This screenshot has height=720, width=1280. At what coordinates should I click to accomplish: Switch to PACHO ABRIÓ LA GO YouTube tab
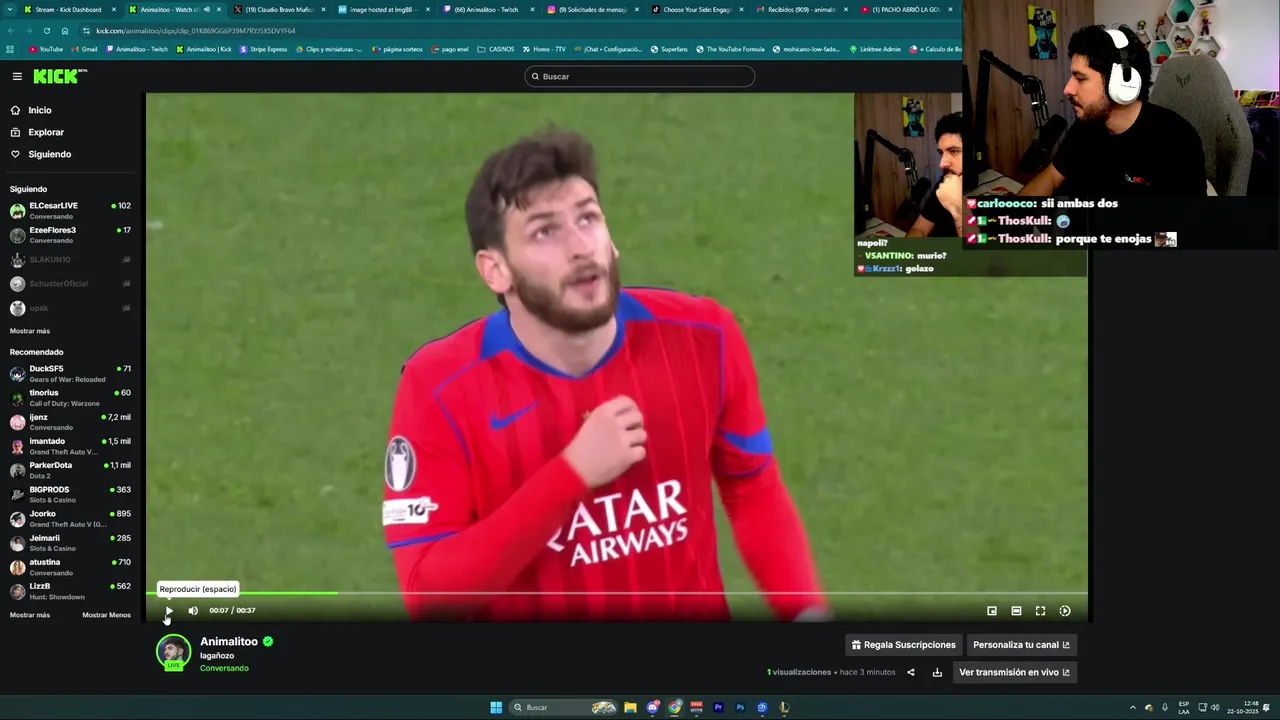tap(906, 9)
